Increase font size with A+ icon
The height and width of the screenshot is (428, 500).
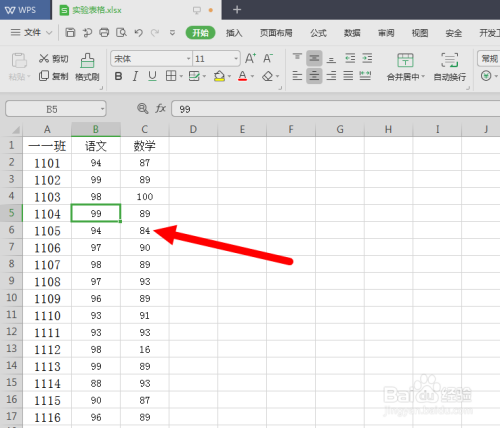250,58
